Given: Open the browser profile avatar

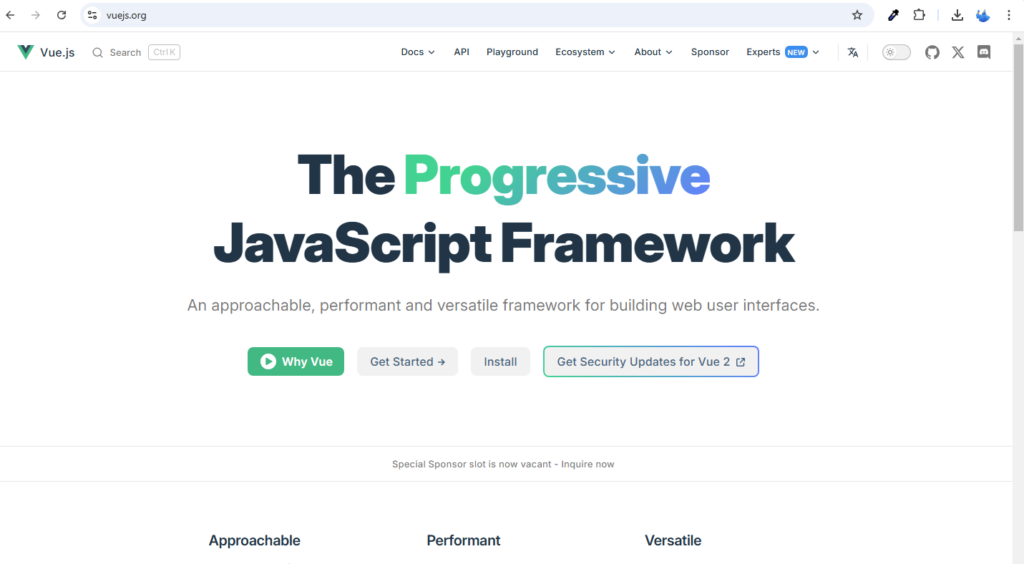Looking at the screenshot, I should [983, 15].
